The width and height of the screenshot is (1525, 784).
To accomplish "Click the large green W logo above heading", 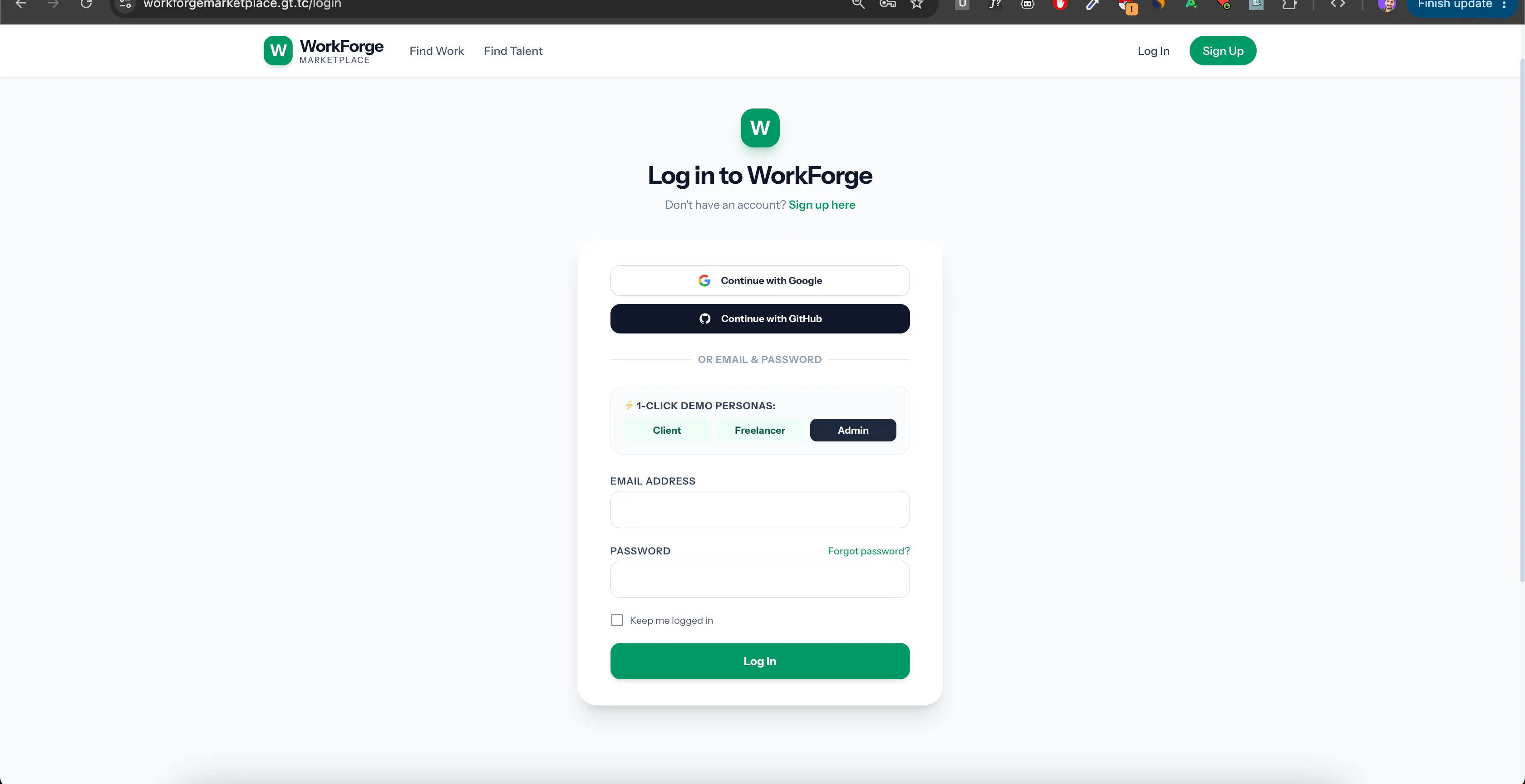I will (x=760, y=128).
